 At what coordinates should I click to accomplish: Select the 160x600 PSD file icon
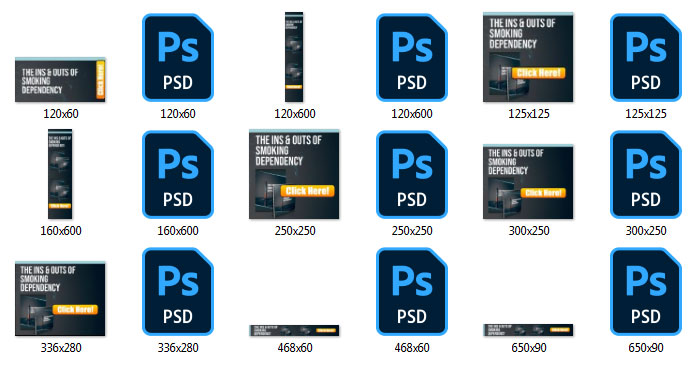pos(178,175)
